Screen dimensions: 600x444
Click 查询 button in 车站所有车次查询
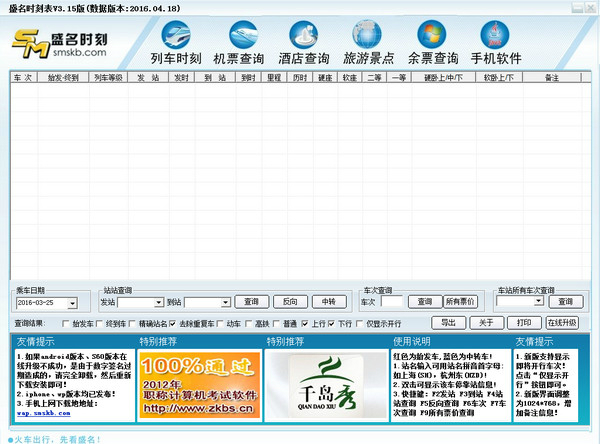point(566,302)
